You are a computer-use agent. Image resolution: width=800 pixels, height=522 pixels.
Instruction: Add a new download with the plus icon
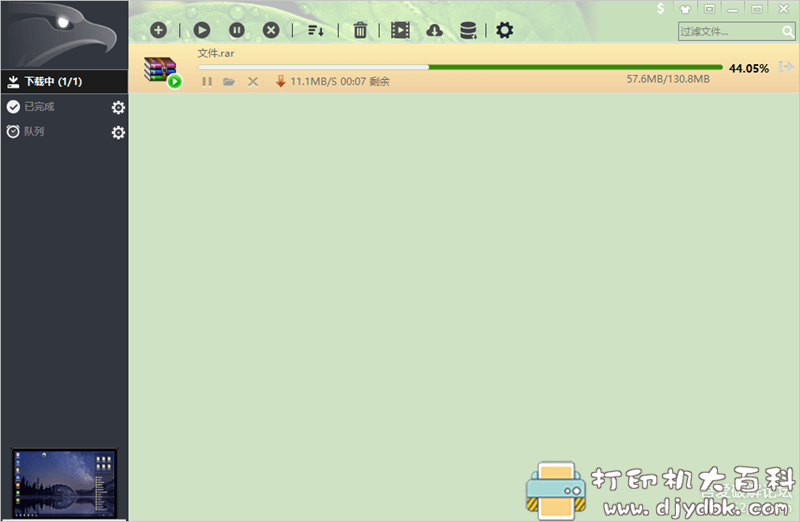pos(158,30)
